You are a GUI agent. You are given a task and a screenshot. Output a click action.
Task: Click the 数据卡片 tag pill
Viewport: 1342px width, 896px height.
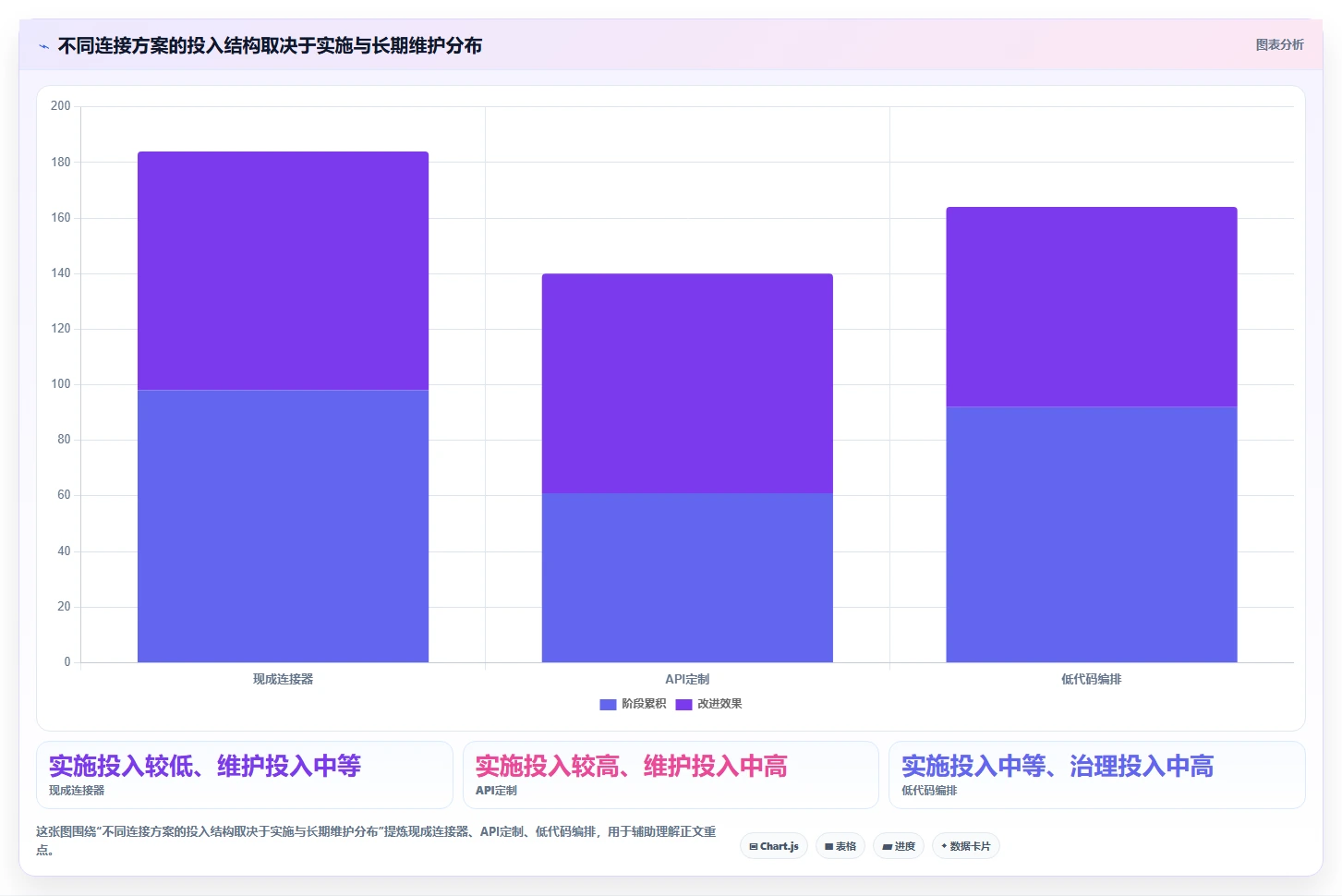pyautogui.click(x=966, y=846)
